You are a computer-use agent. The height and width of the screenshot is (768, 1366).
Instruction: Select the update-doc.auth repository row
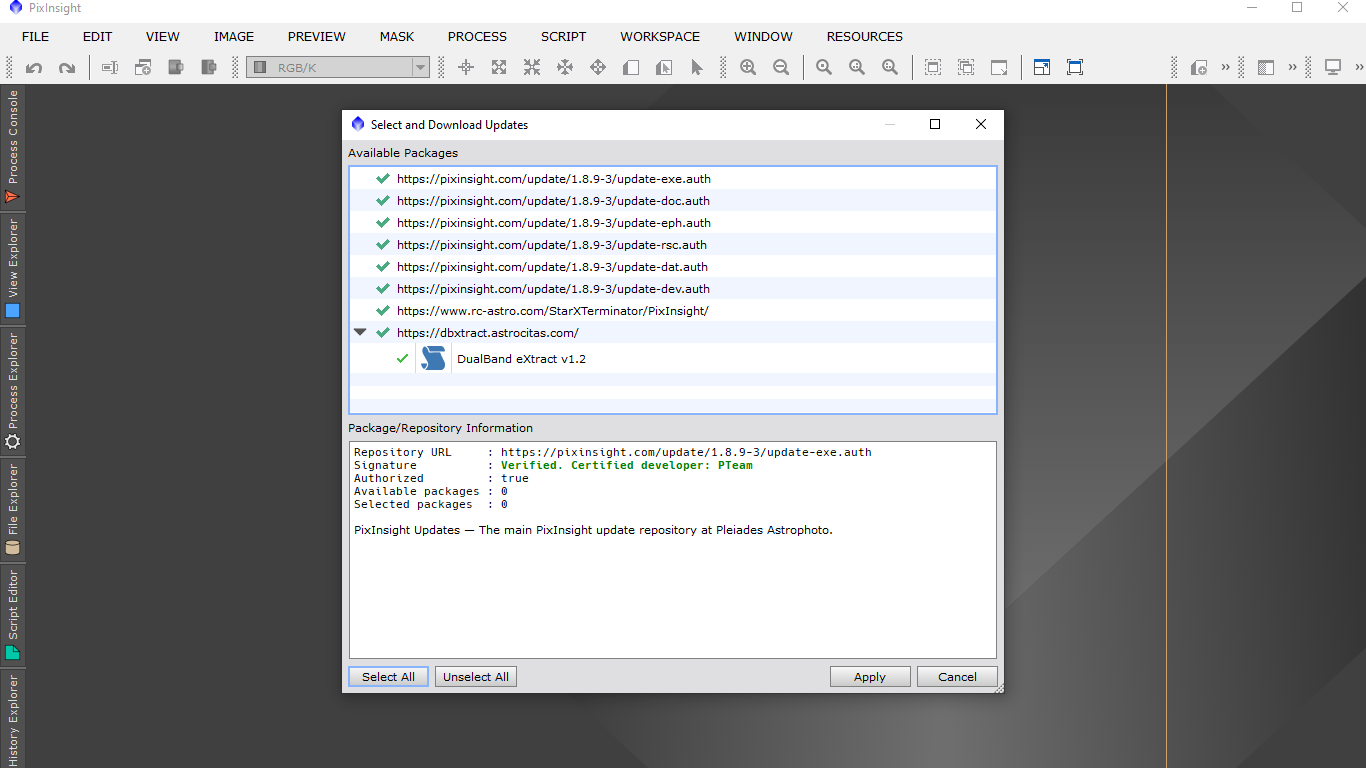tap(553, 201)
